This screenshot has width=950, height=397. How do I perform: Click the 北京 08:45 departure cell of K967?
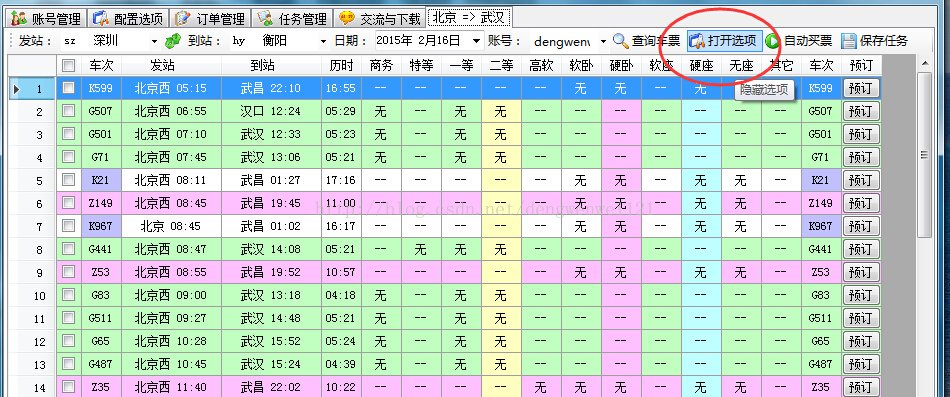[171, 227]
